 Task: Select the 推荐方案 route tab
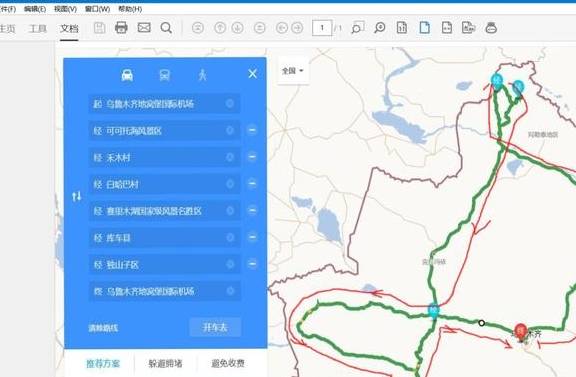[103, 363]
